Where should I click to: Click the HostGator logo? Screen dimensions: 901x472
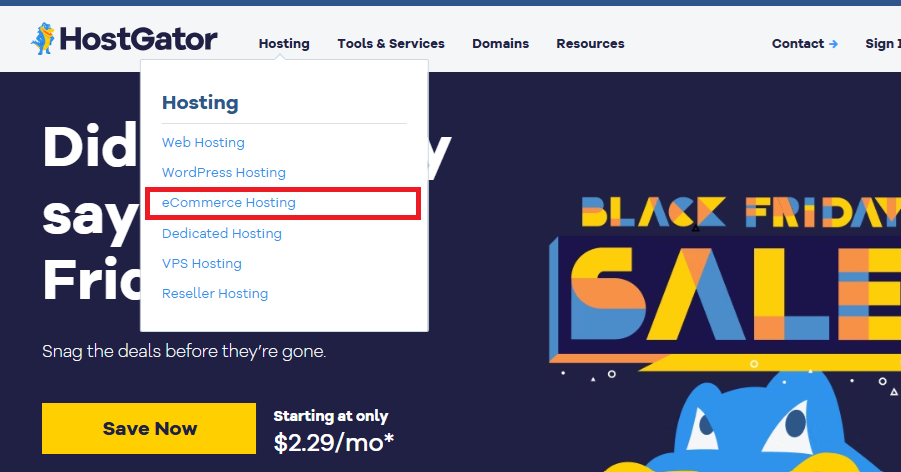(x=124, y=39)
